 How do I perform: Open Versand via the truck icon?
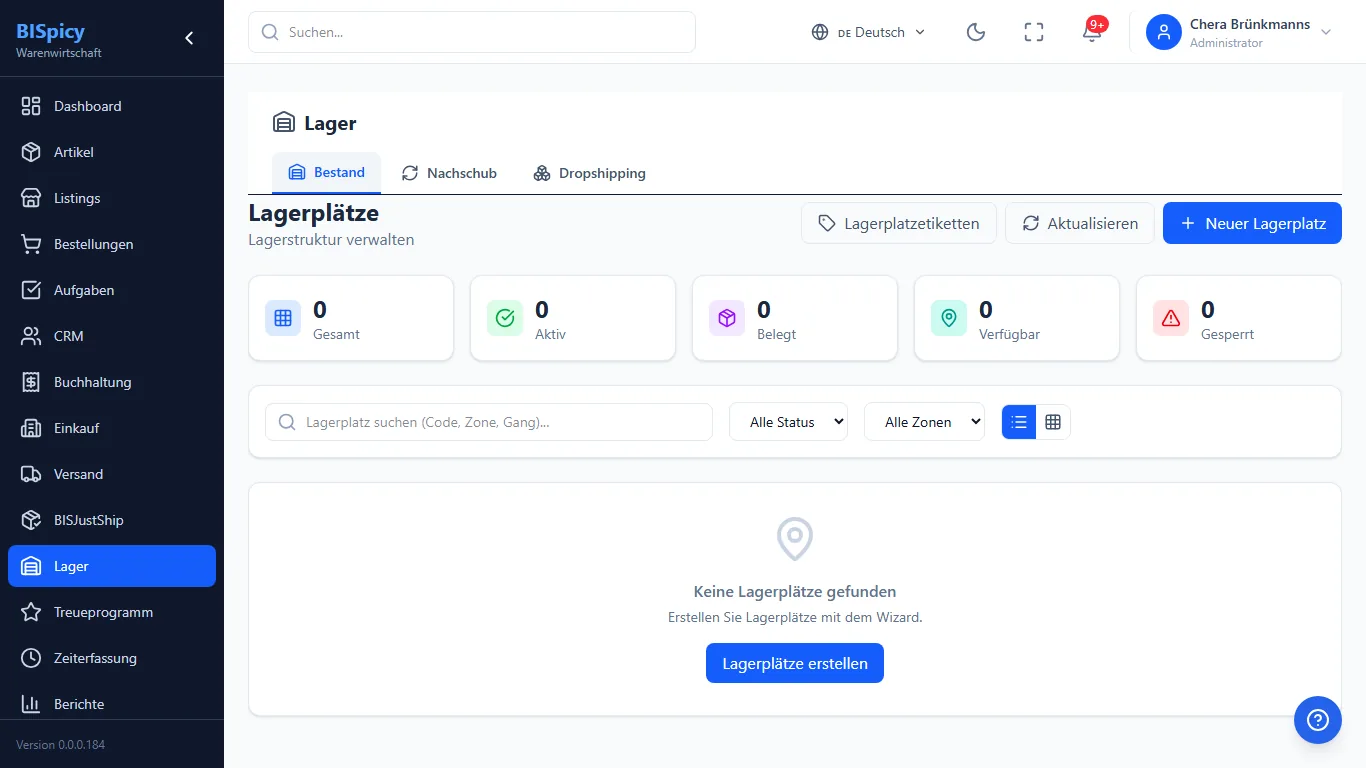(x=31, y=474)
